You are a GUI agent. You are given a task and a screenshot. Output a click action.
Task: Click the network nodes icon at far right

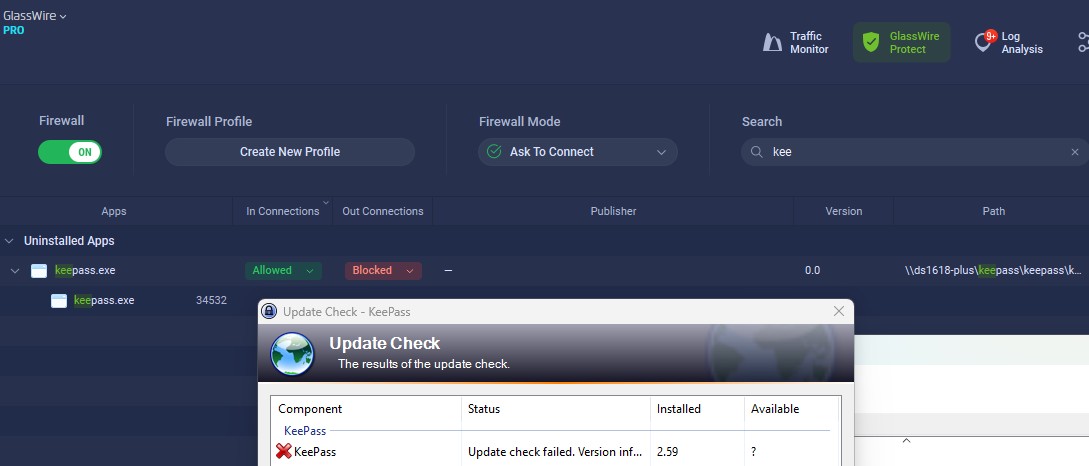pos(1082,43)
